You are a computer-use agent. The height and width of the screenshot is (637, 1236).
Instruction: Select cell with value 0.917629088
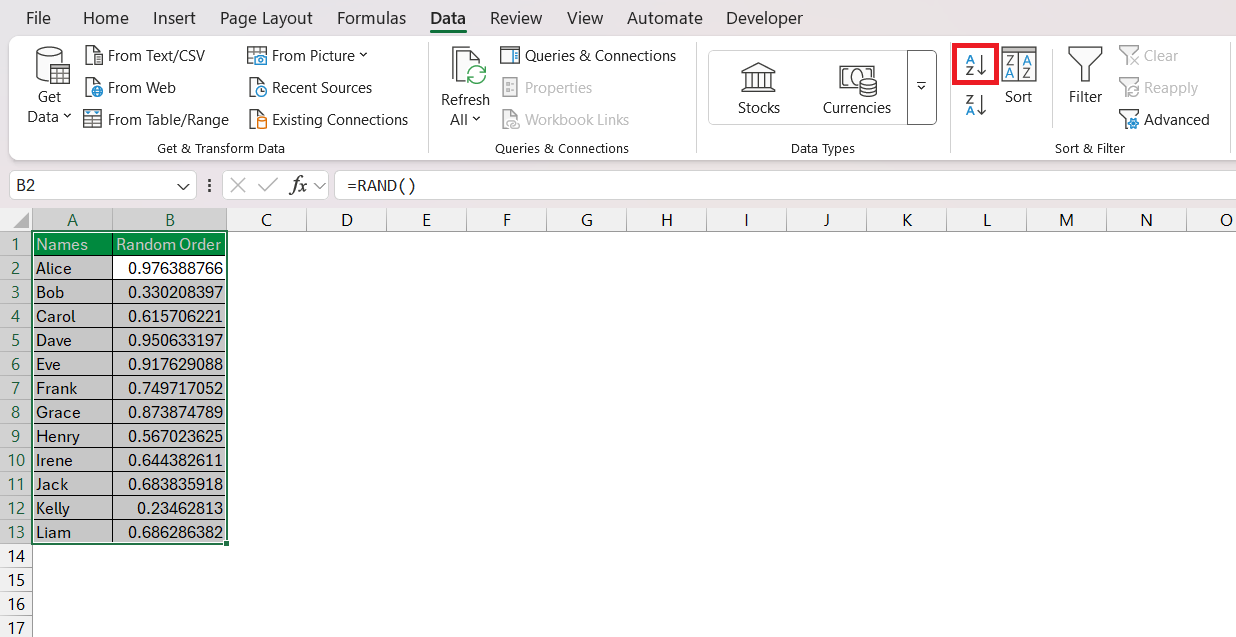[x=170, y=364]
